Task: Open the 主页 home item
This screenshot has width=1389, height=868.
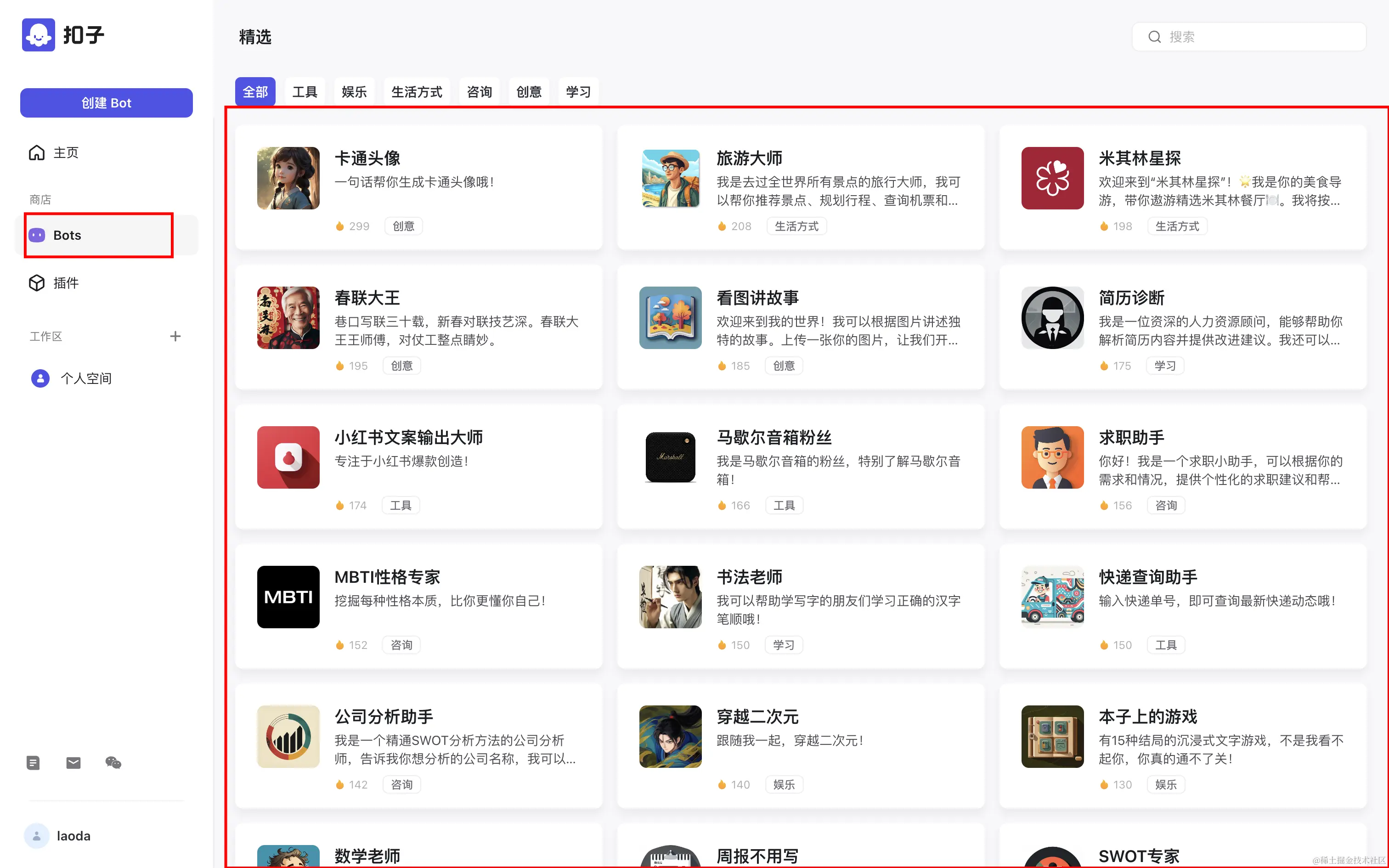Action: [66, 152]
